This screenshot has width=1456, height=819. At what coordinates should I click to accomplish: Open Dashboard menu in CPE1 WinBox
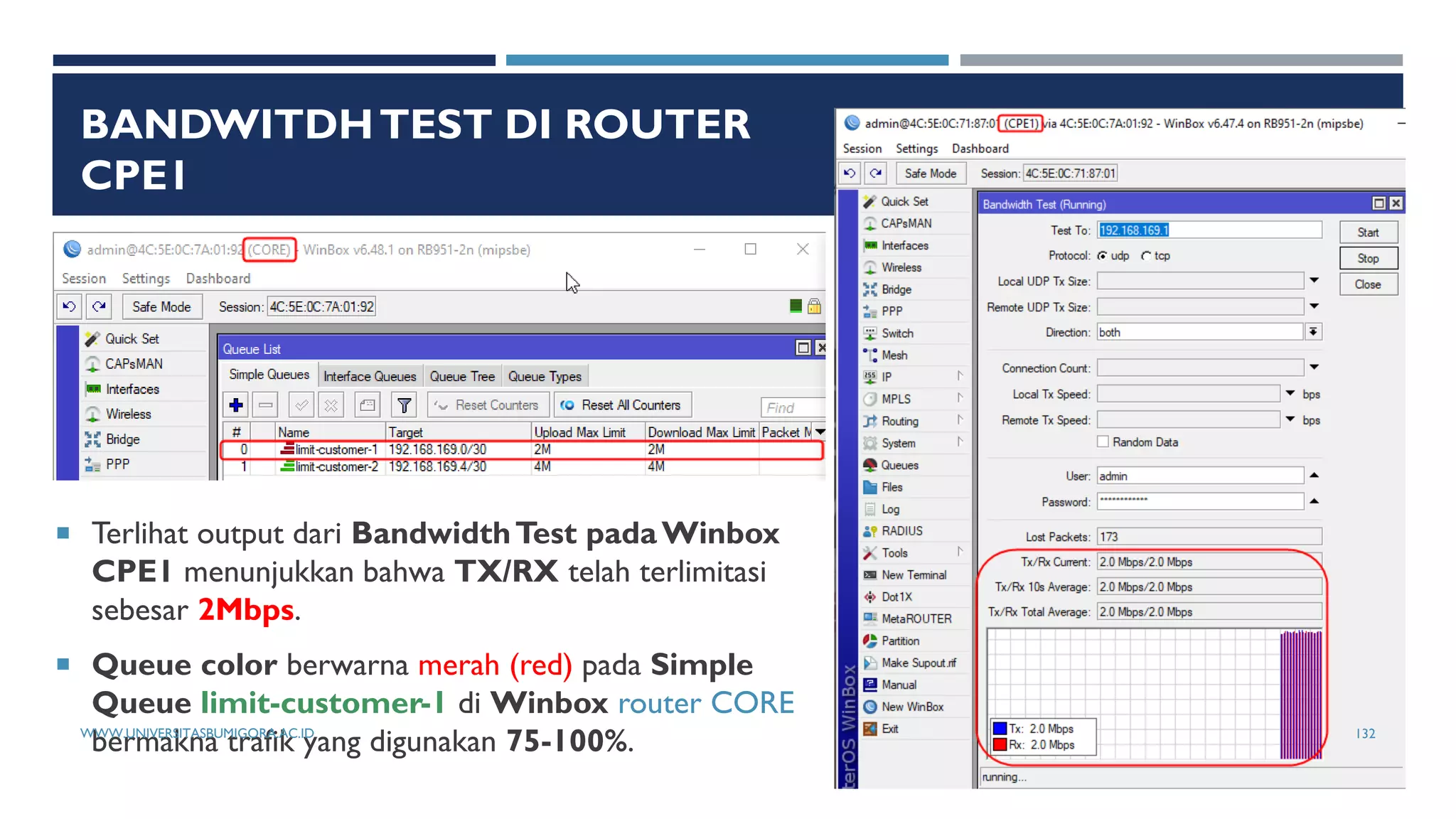click(x=980, y=149)
